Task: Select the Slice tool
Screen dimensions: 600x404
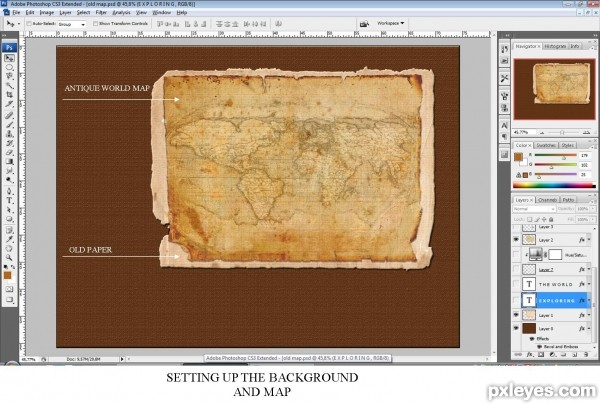Action: click(x=9, y=104)
